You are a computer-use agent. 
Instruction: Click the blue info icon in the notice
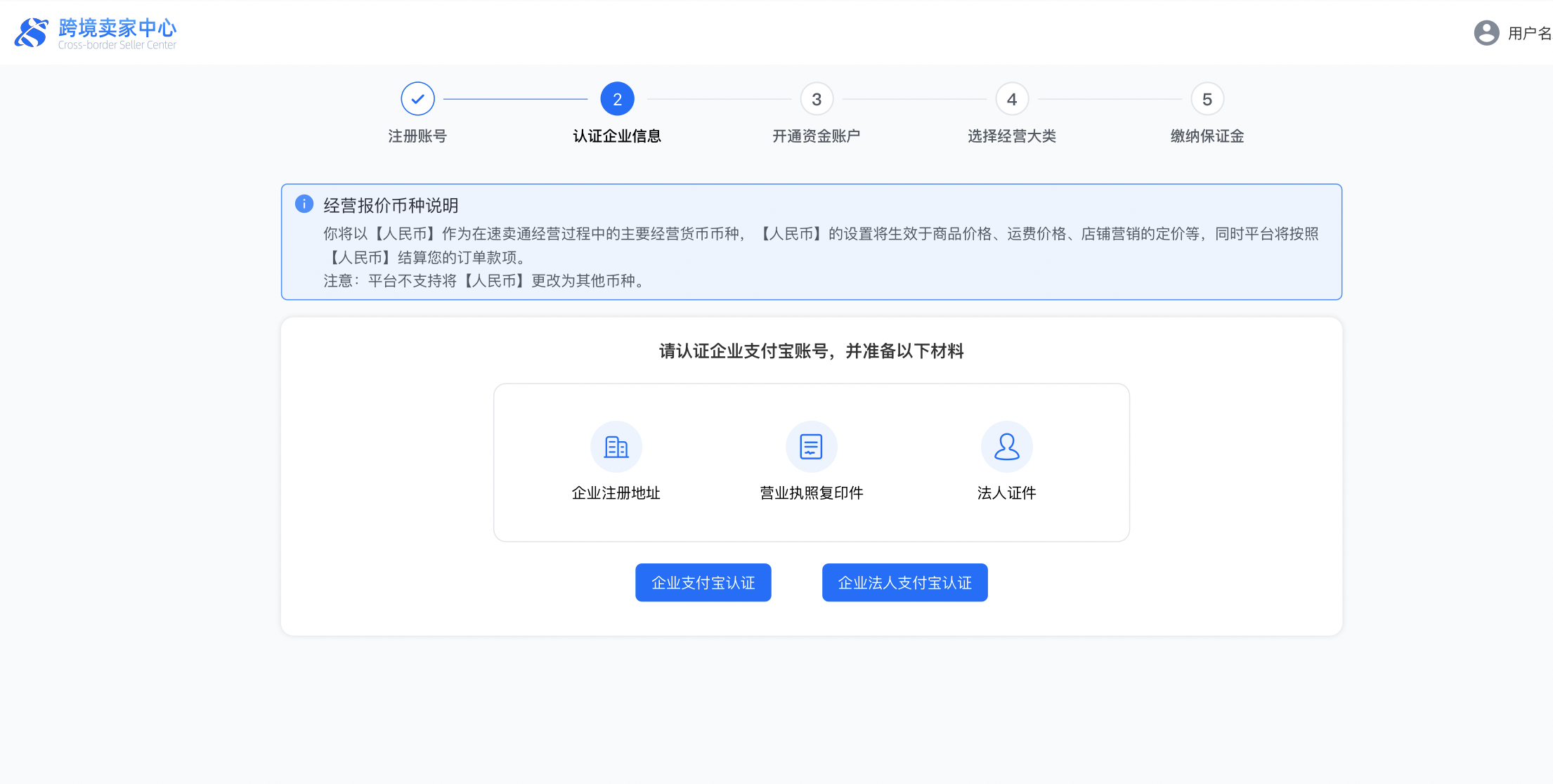[x=304, y=204]
